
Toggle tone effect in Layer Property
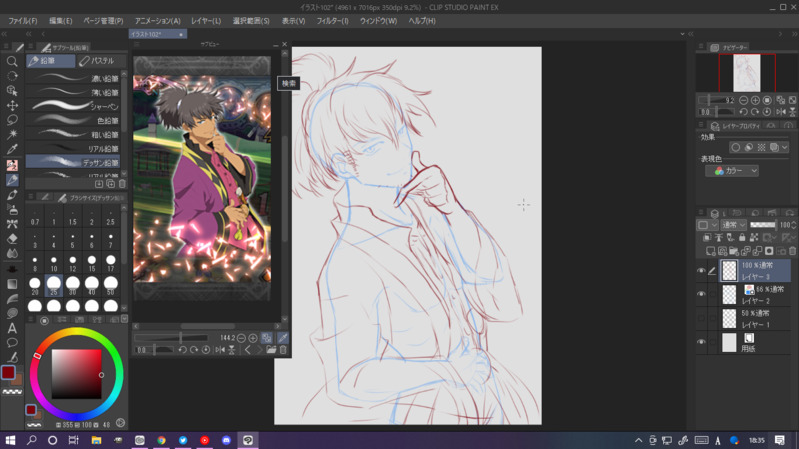(761, 147)
